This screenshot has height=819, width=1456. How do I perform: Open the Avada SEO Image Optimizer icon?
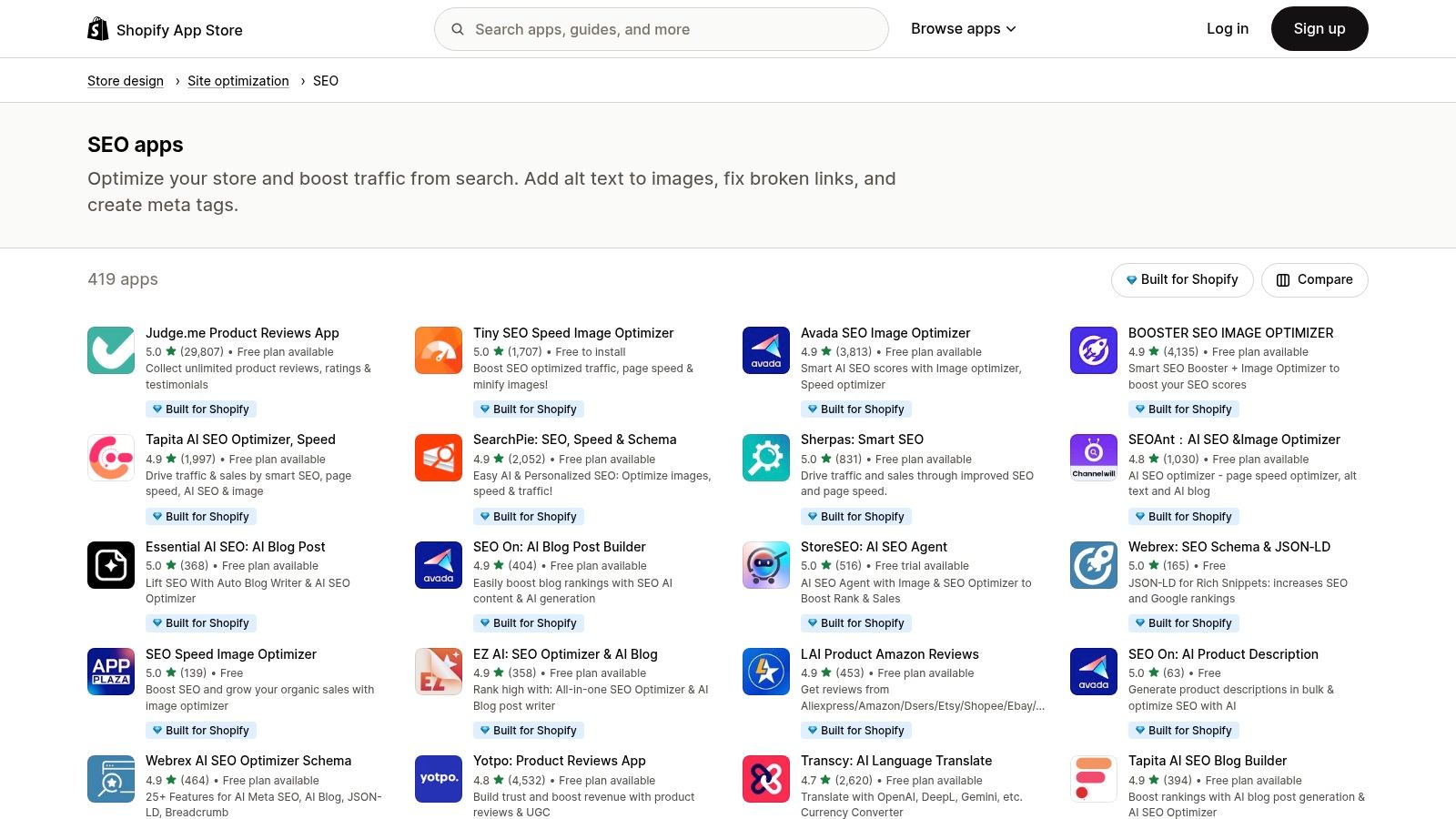click(766, 350)
